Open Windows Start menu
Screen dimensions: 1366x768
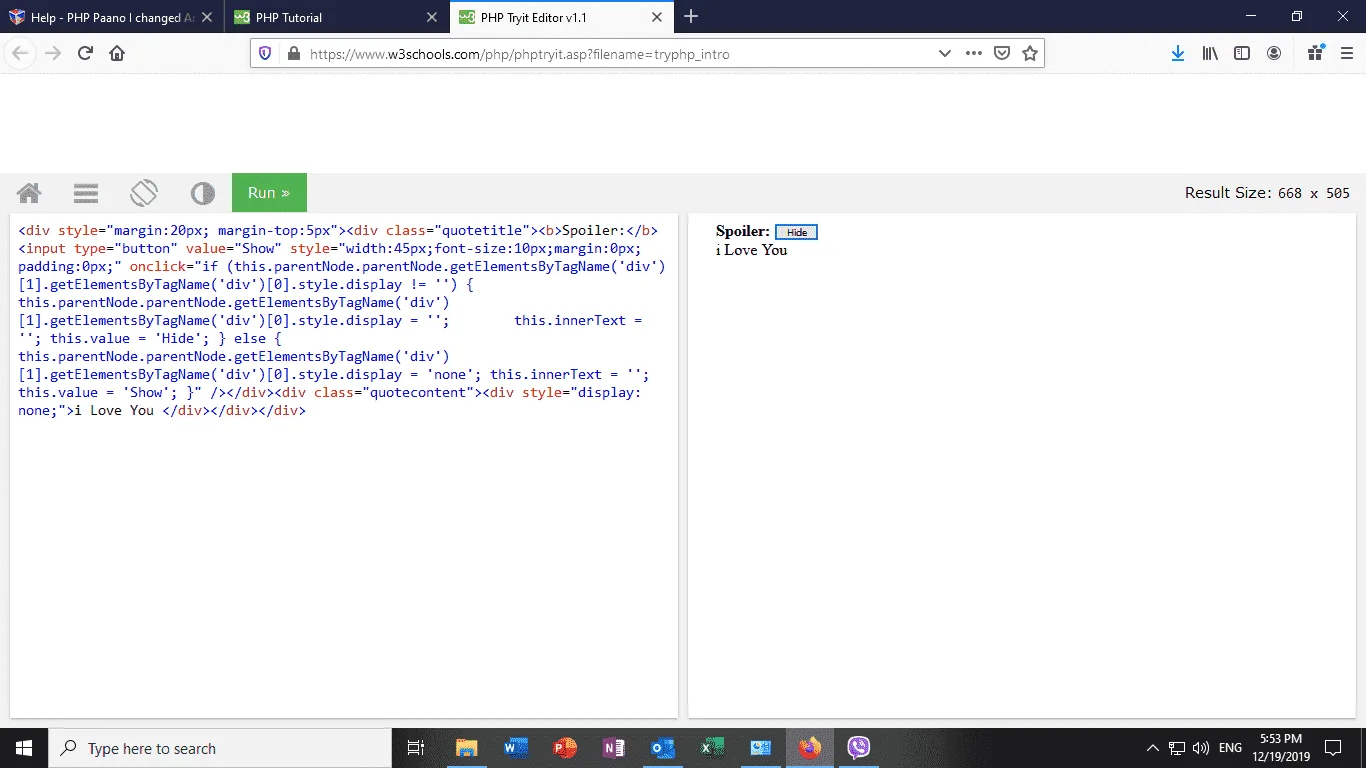click(x=24, y=748)
